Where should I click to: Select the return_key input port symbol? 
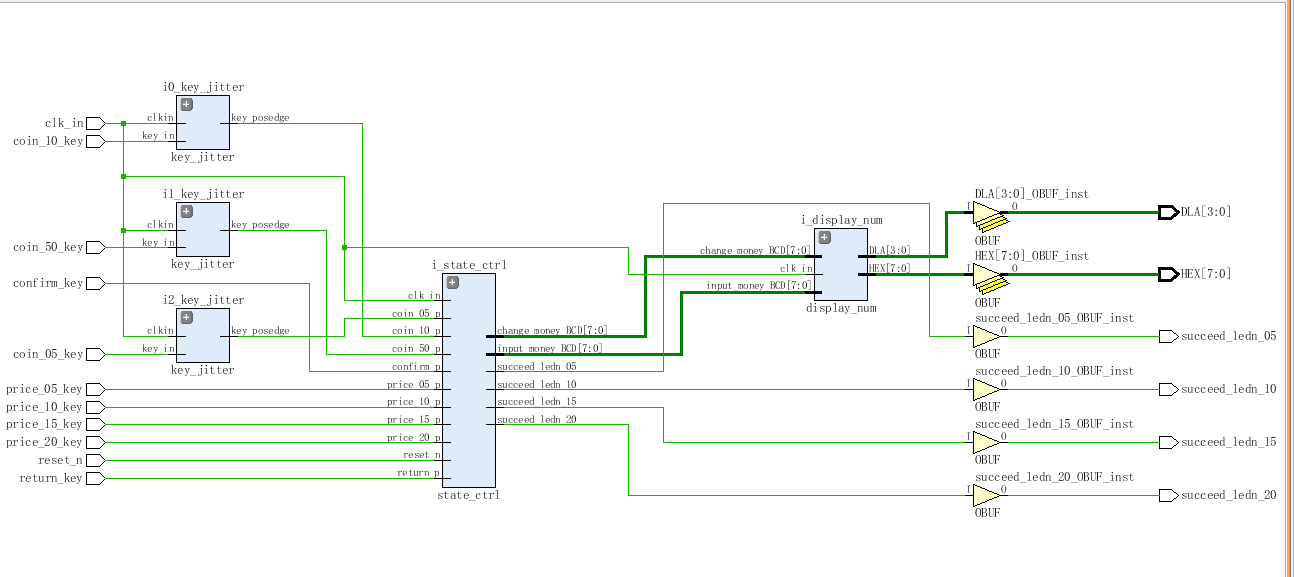point(95,478)
